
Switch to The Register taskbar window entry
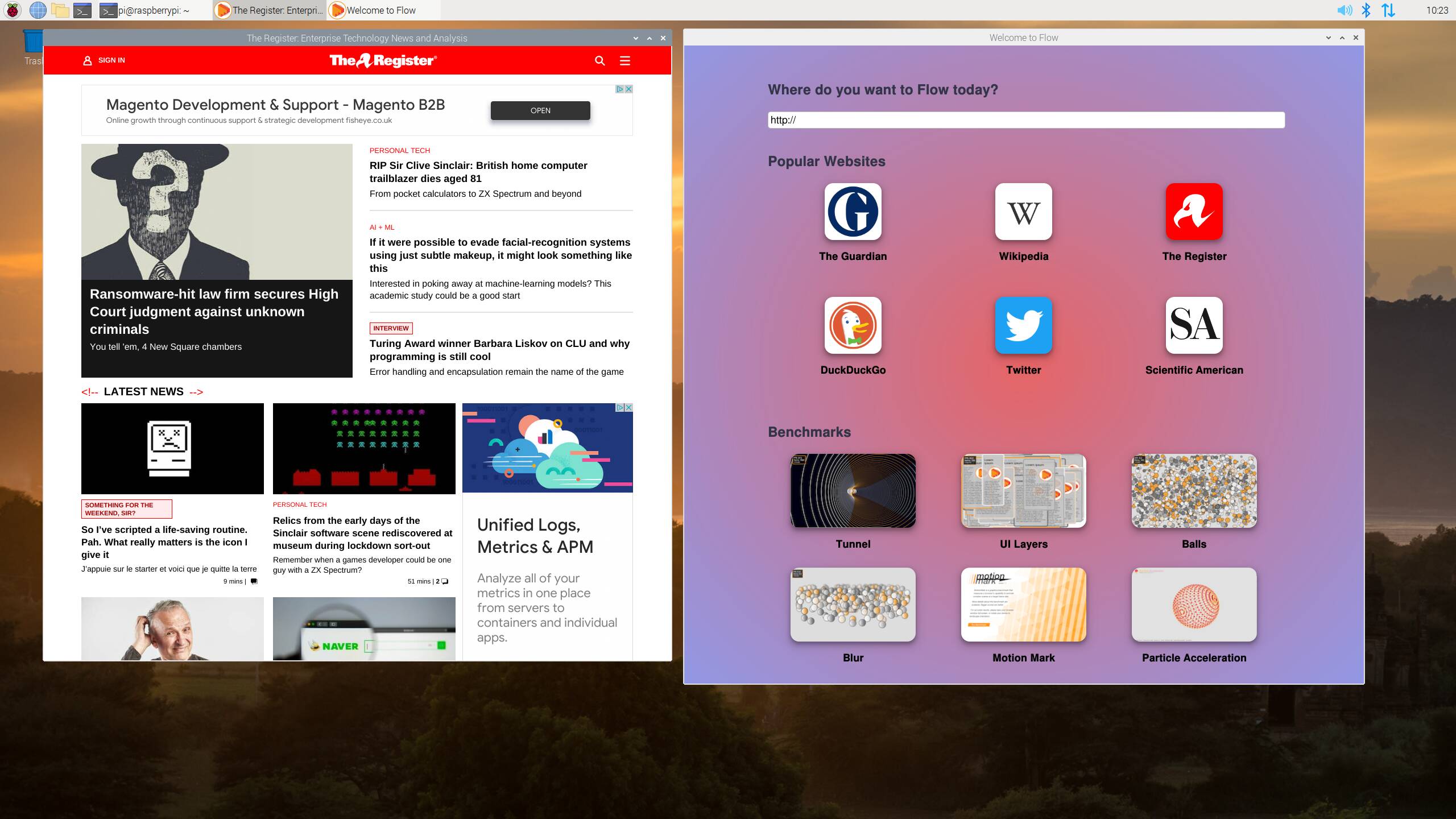click(x=270, y=10)
